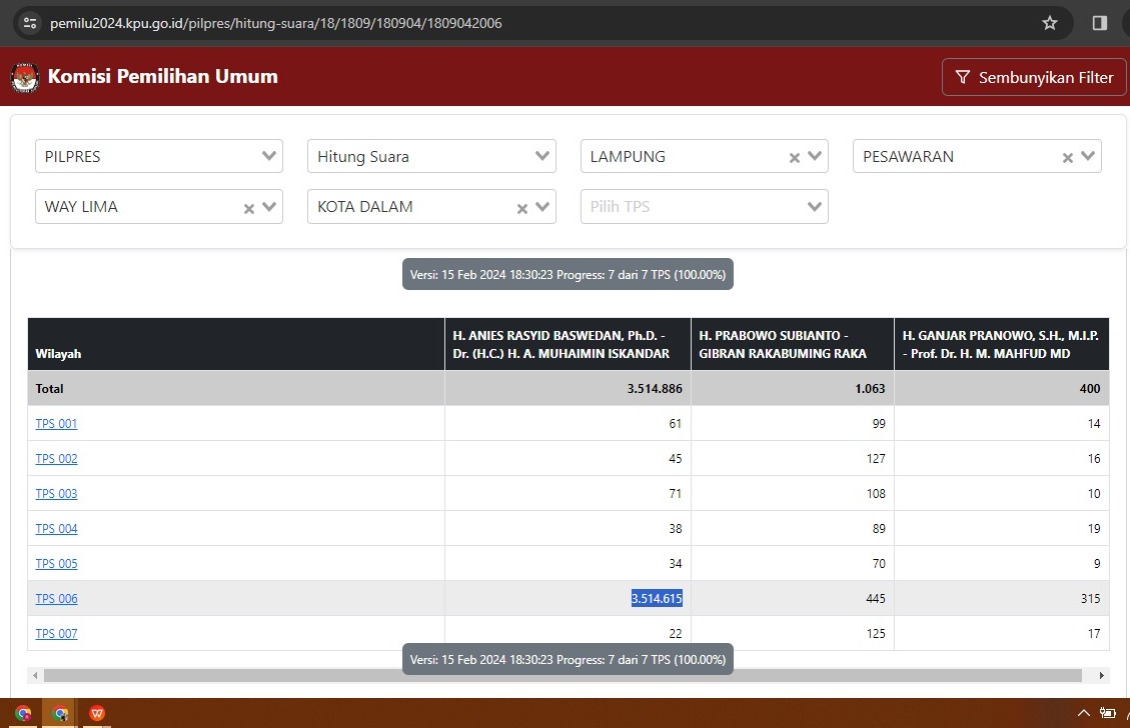This screenshot has height=728, width=1130.
Task: Click the total value 3.514.886
Action: pyautogui.click(x=654, y=389)
